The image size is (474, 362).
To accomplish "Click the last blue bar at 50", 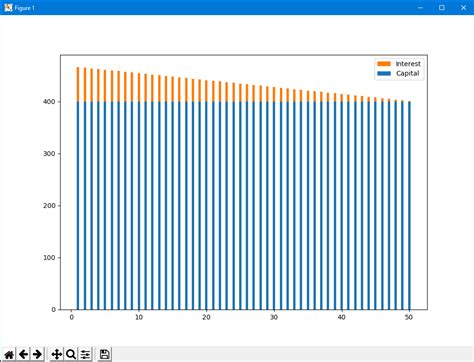I will click(409, 206).
